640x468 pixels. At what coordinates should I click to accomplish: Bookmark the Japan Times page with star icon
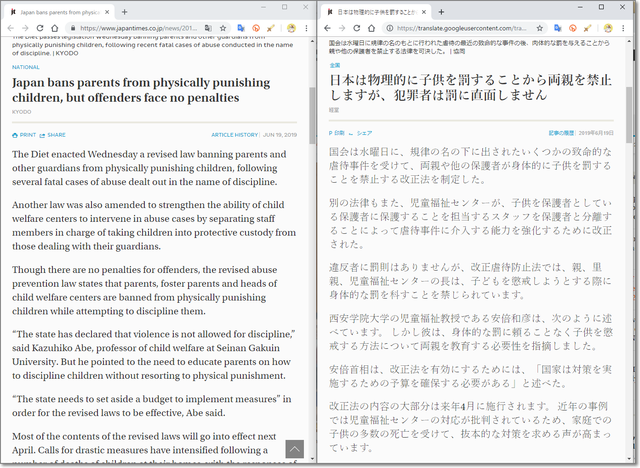(223, 28)
